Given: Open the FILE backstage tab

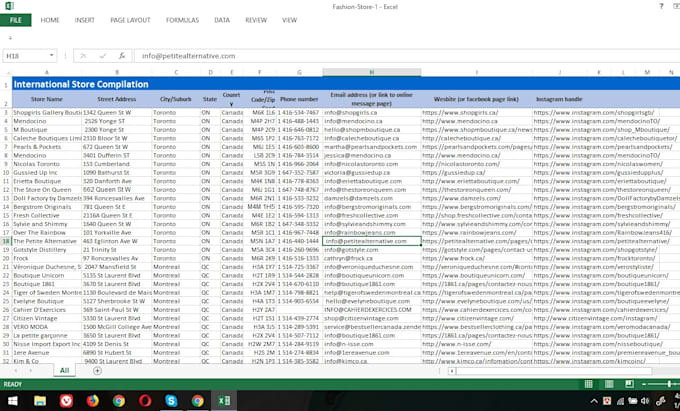Looking at the screenshot, I should tap(16, 20).
